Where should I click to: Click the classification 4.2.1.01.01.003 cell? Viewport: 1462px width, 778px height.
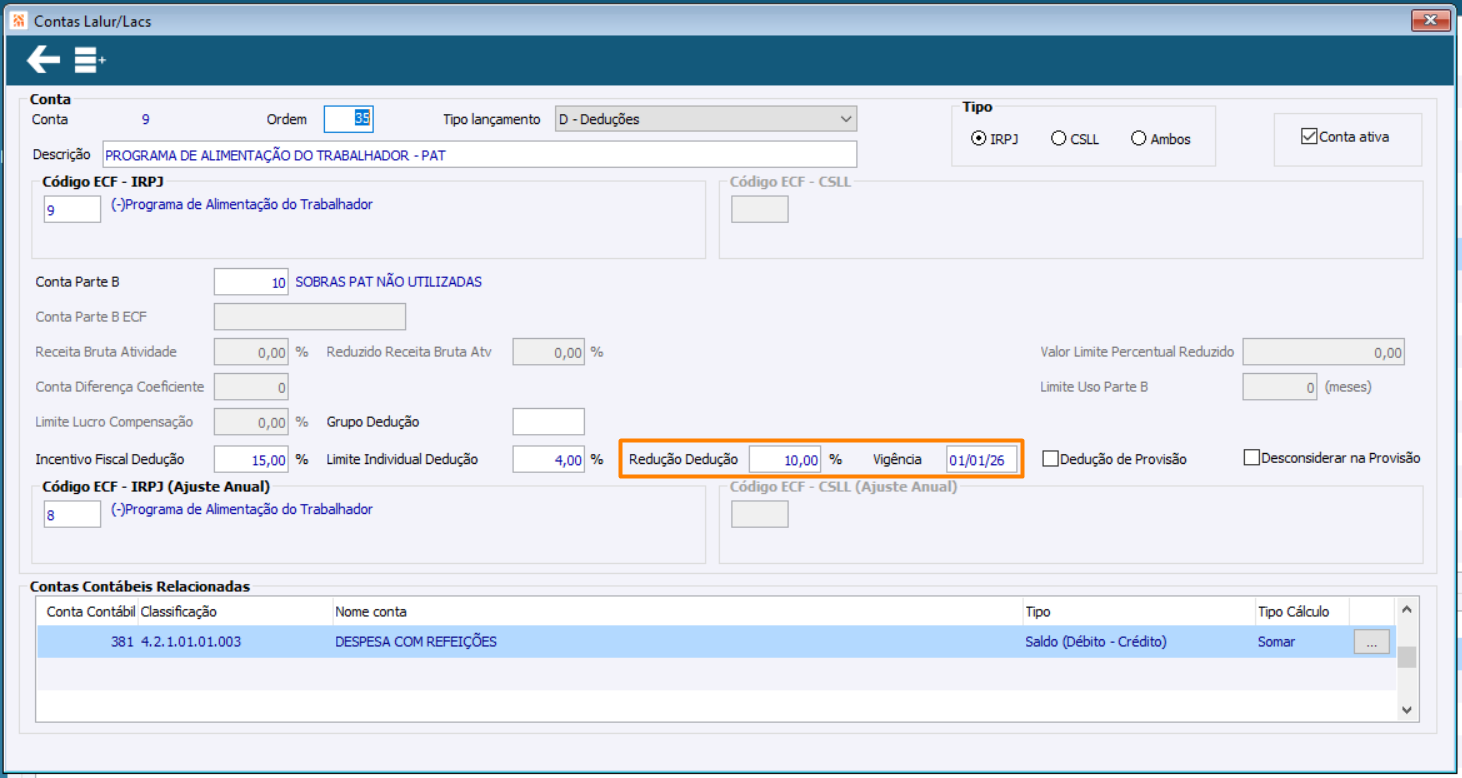coord(191,642)
